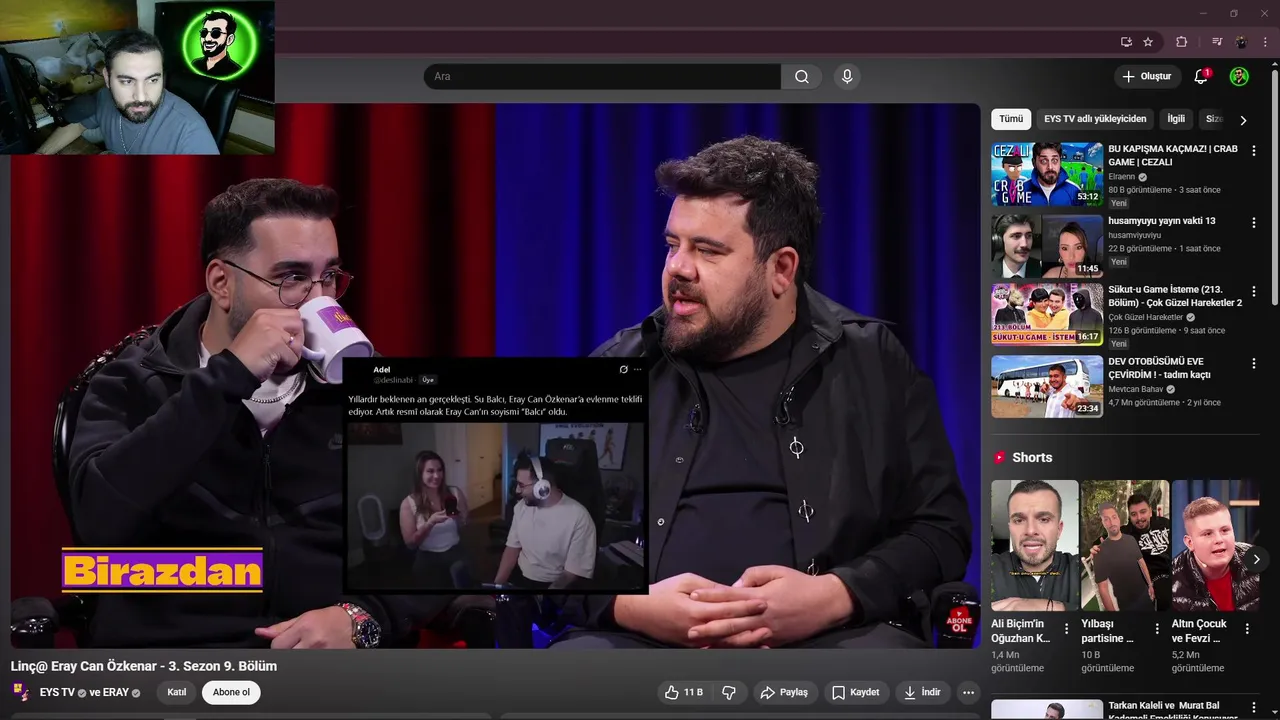1280x720 pixels.
Task: Click the Abone Ol watermark in video
Action: click(x=958, y=620)
